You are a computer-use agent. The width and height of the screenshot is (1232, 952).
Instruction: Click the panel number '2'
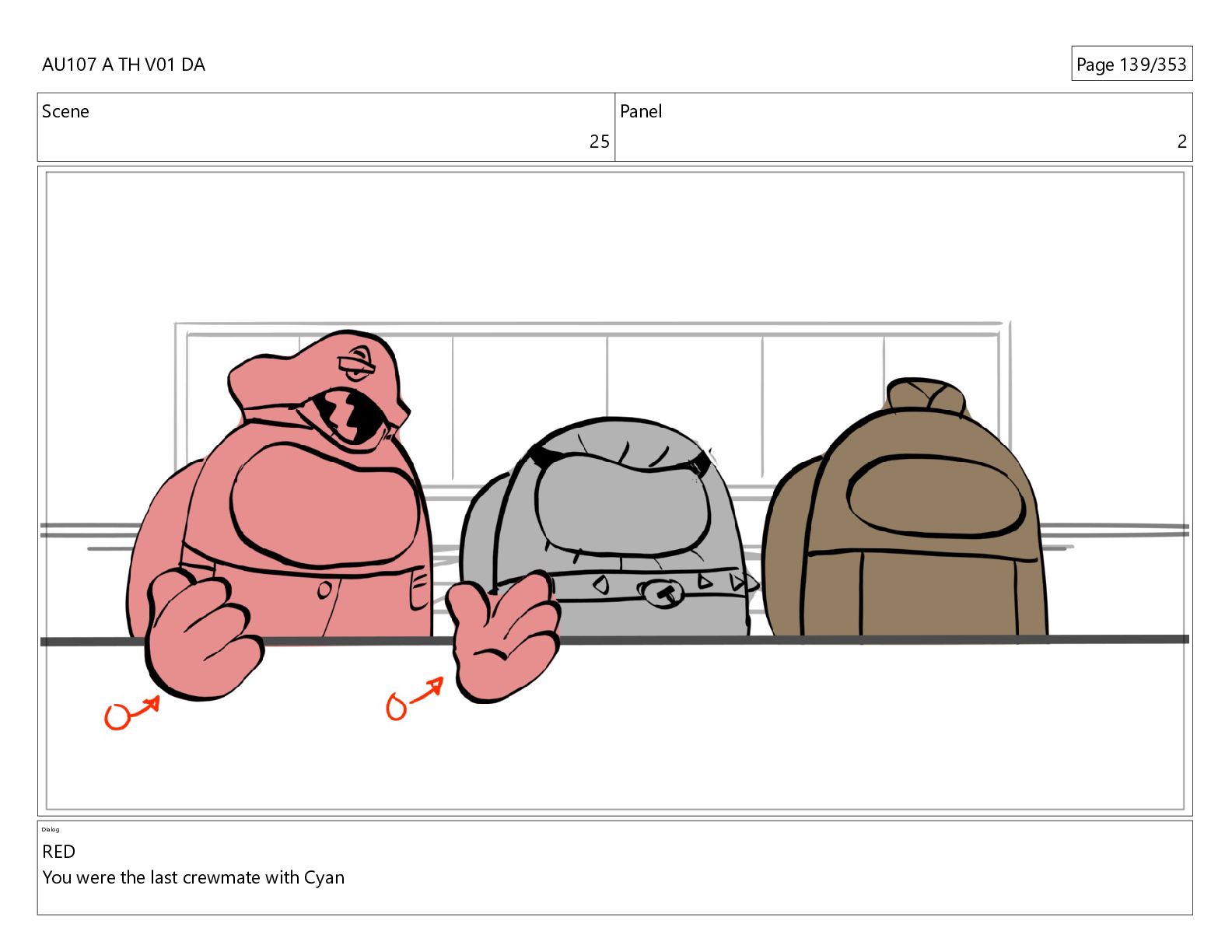(x=1181, y=142)
